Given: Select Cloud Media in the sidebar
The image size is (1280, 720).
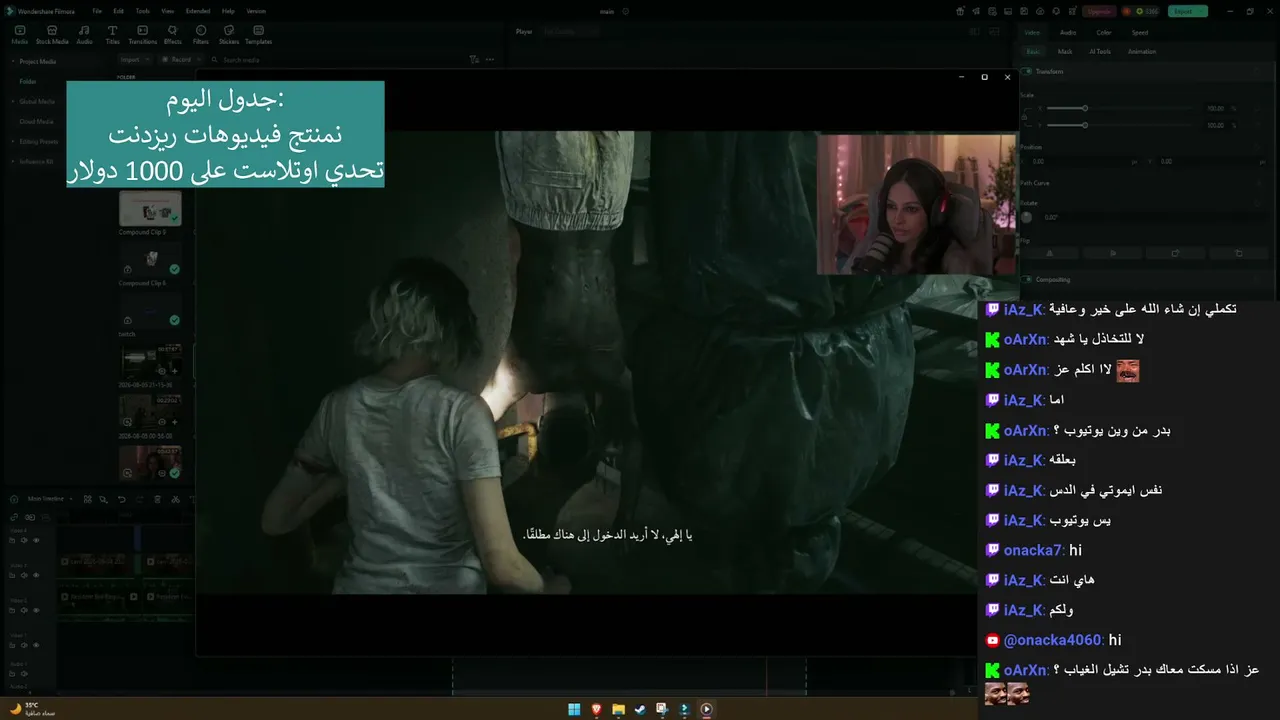Looking at the screenshot, I should (35, 121).
